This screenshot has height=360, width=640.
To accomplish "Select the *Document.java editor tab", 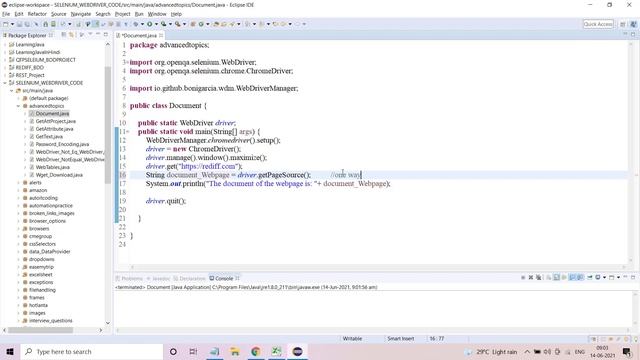I will tap(139, 36).
